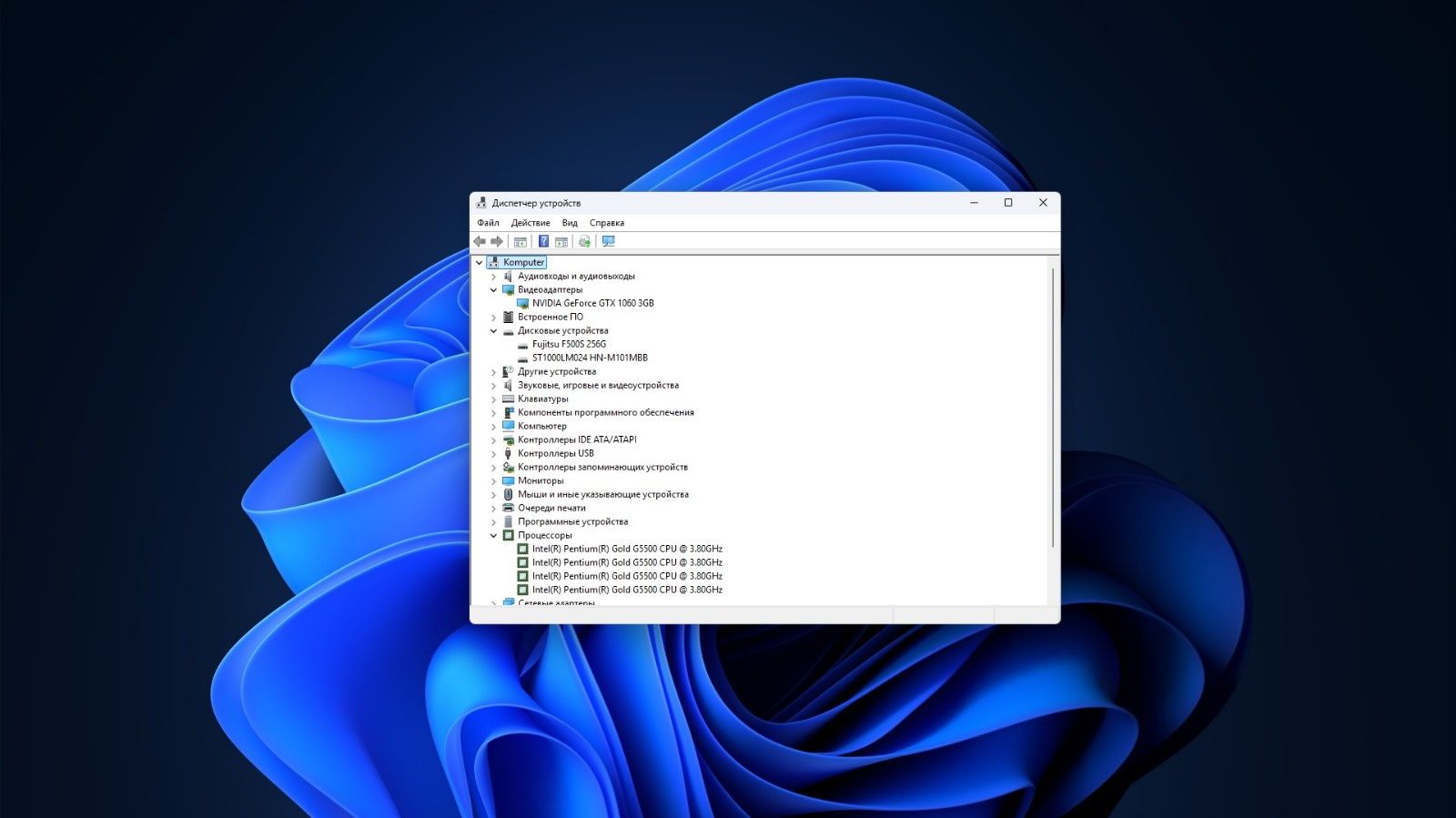This screenshot has height=818, width=1456.
Task: Select the Контроллеры IDE ATA/ATAPI label
Action: (577, 439)
